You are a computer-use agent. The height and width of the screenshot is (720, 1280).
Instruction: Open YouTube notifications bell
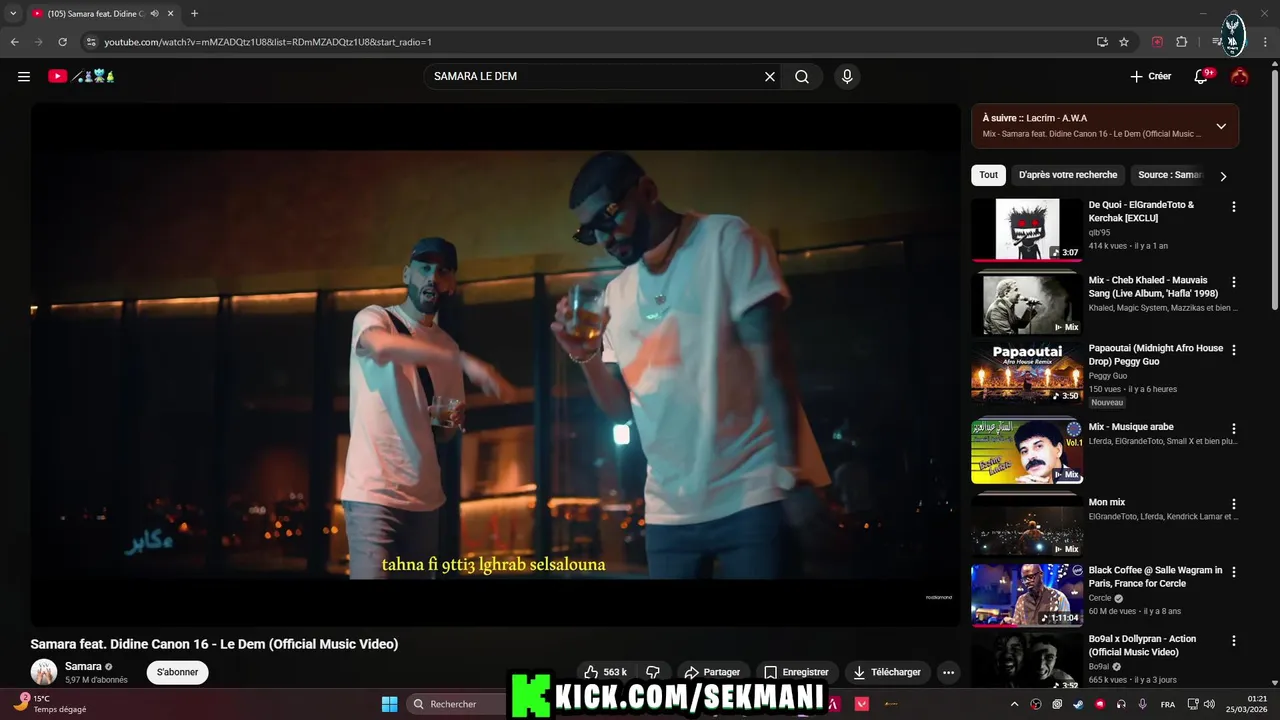(x=1202, y=76)
